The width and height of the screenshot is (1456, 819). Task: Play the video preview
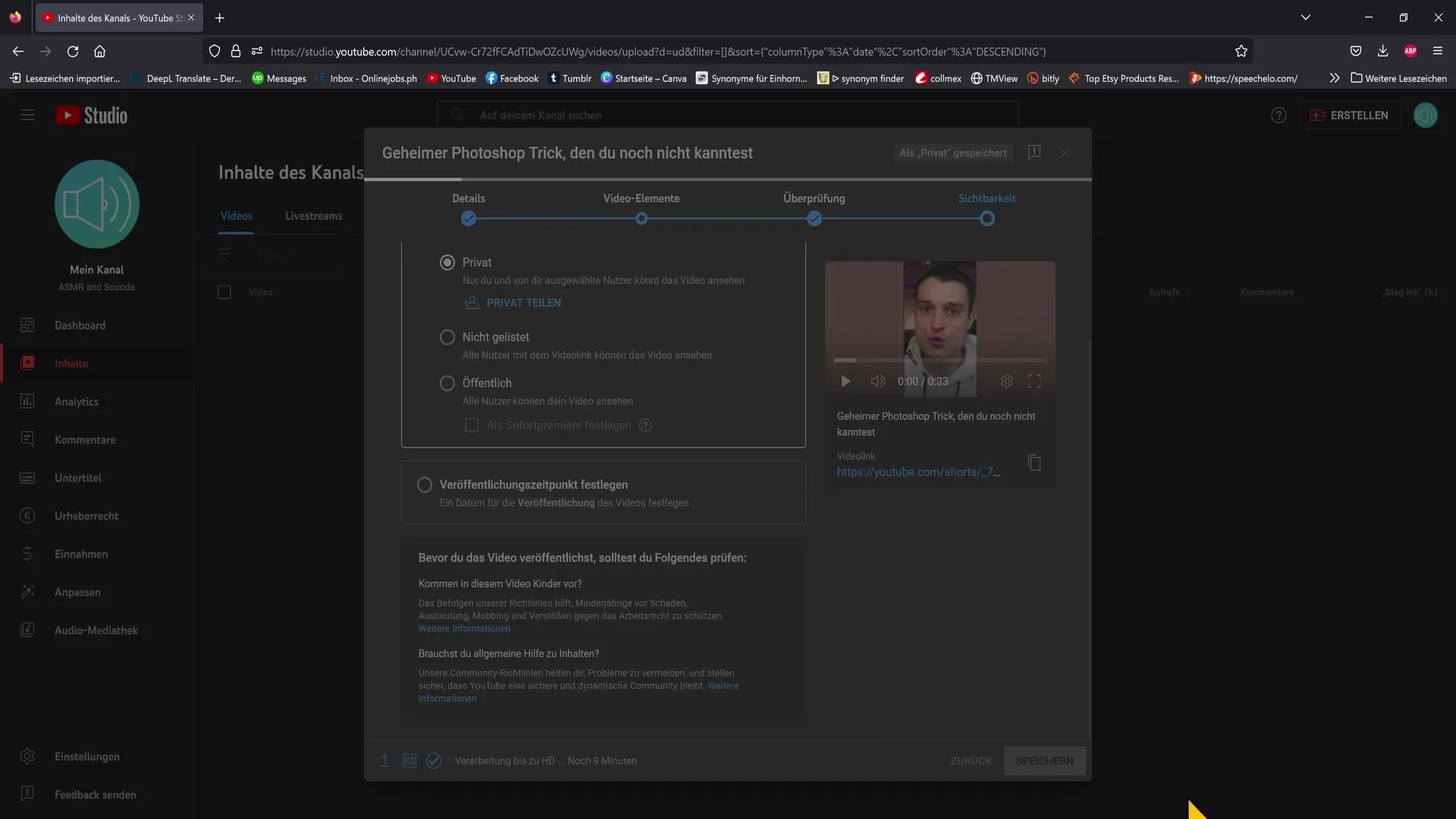[846, 381]
